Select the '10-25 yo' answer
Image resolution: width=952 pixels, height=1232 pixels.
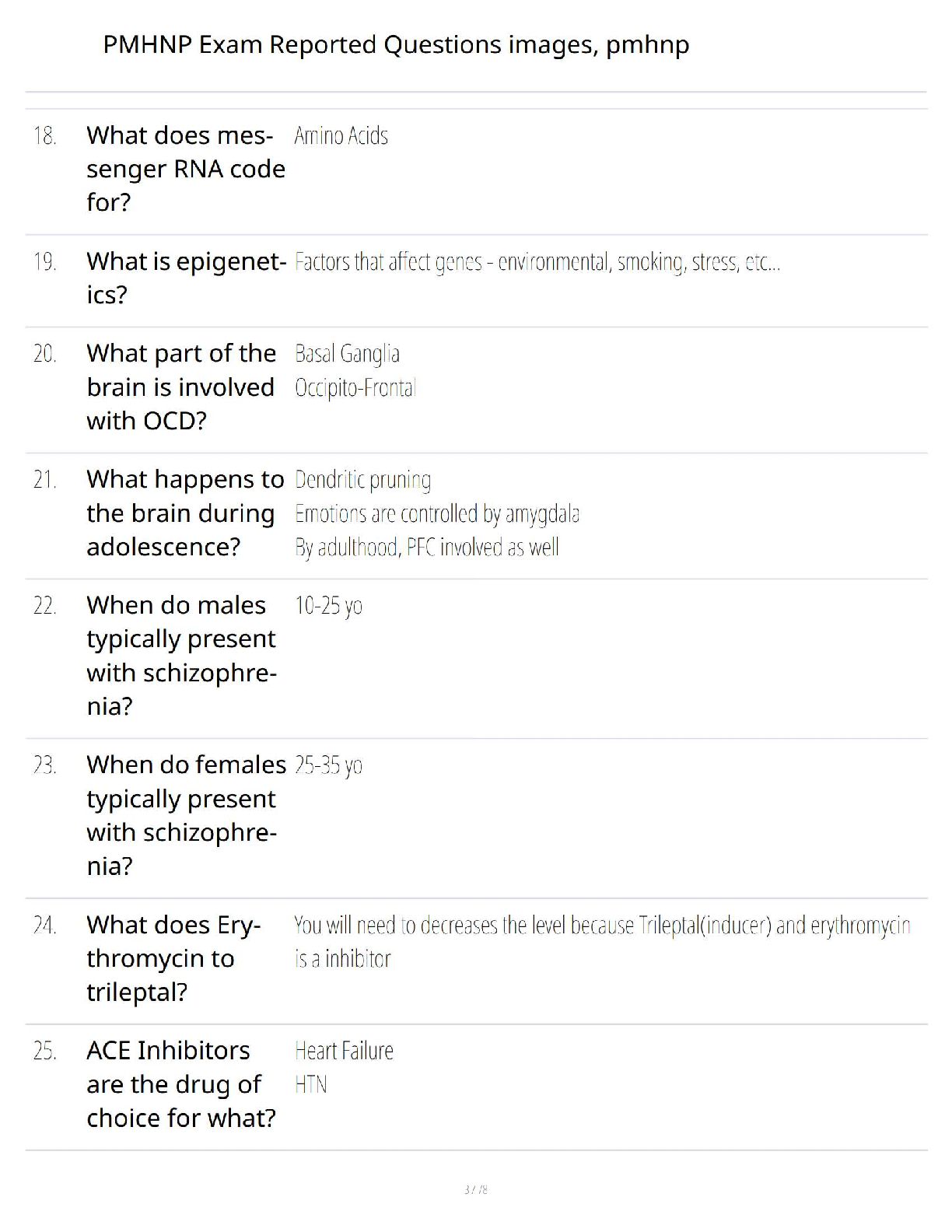click(328, 606)
